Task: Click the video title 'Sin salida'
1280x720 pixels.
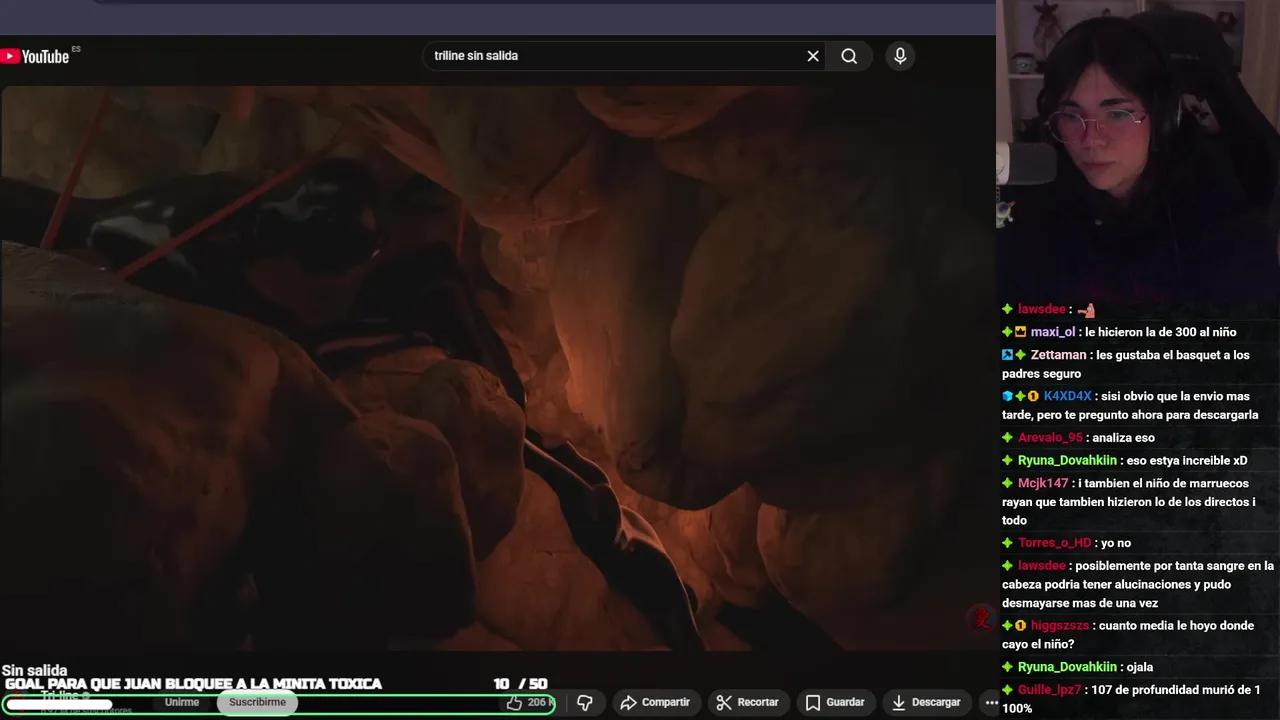Action: click(x=35, y=671)
